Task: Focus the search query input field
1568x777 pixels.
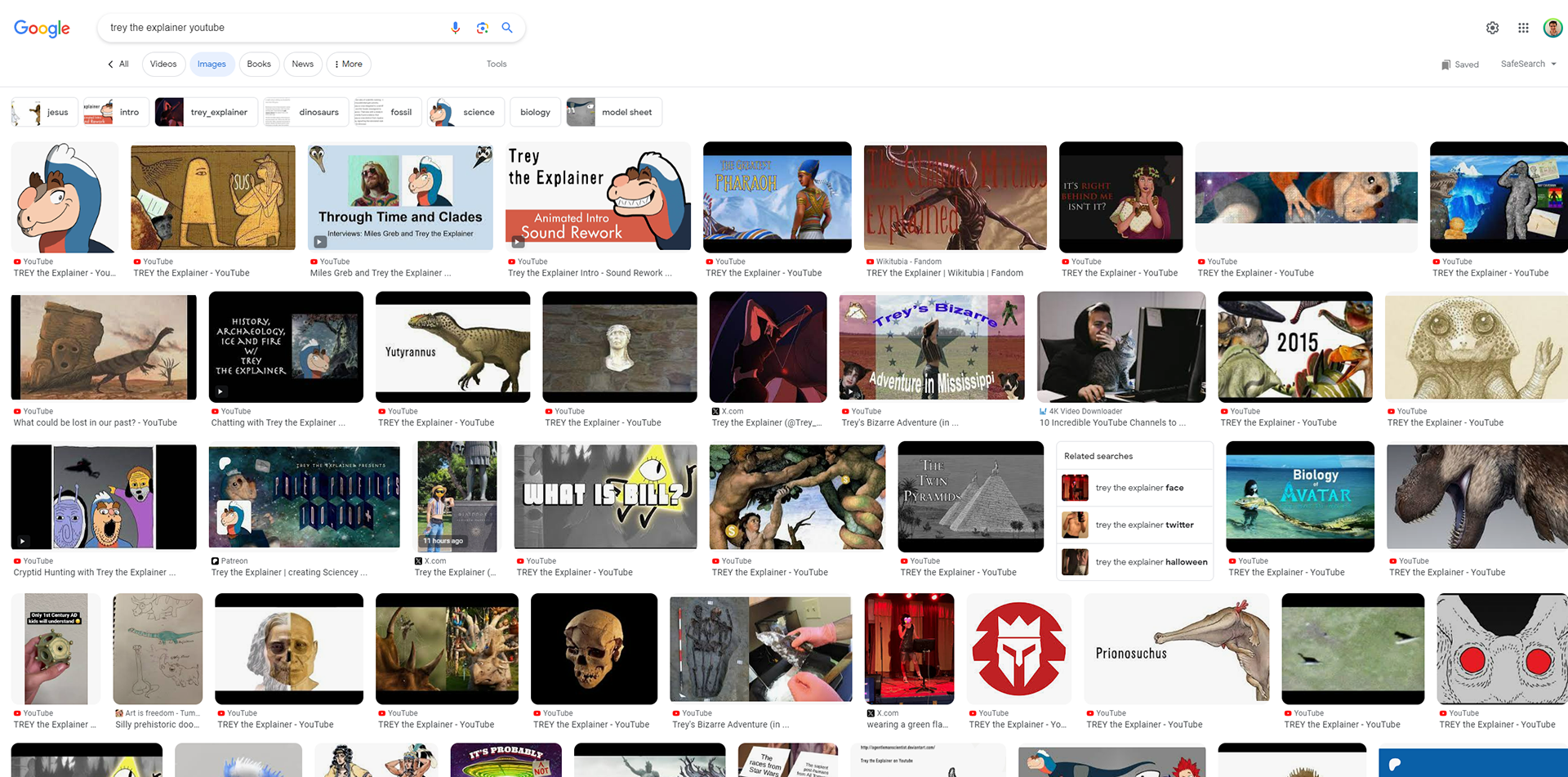Action: click(x=274, y=28)
